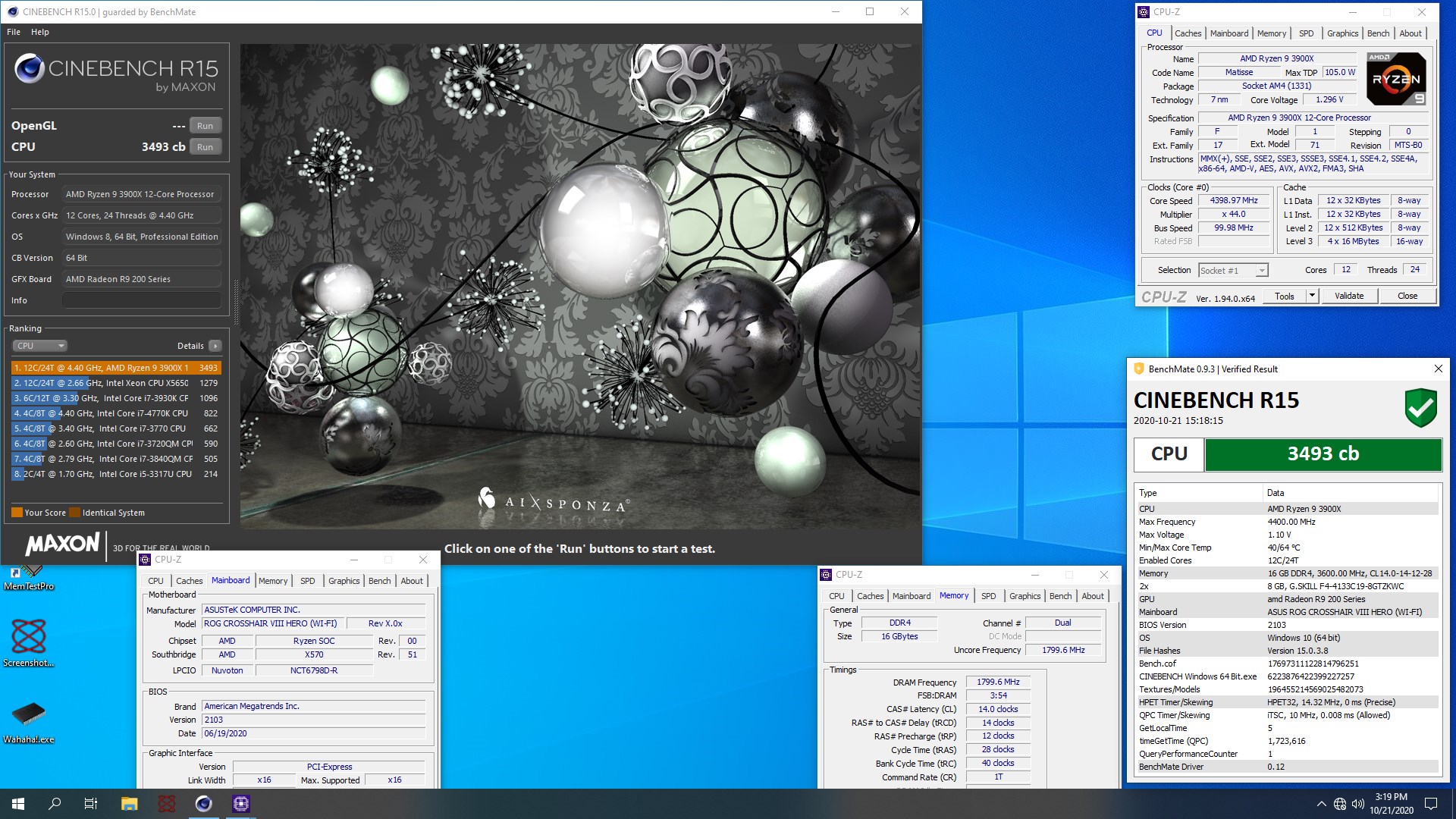Click the BenchMate verified green shield icon
This screenshot has width=1456, height=819.
pyautogui.click(x=1420, y=409)
